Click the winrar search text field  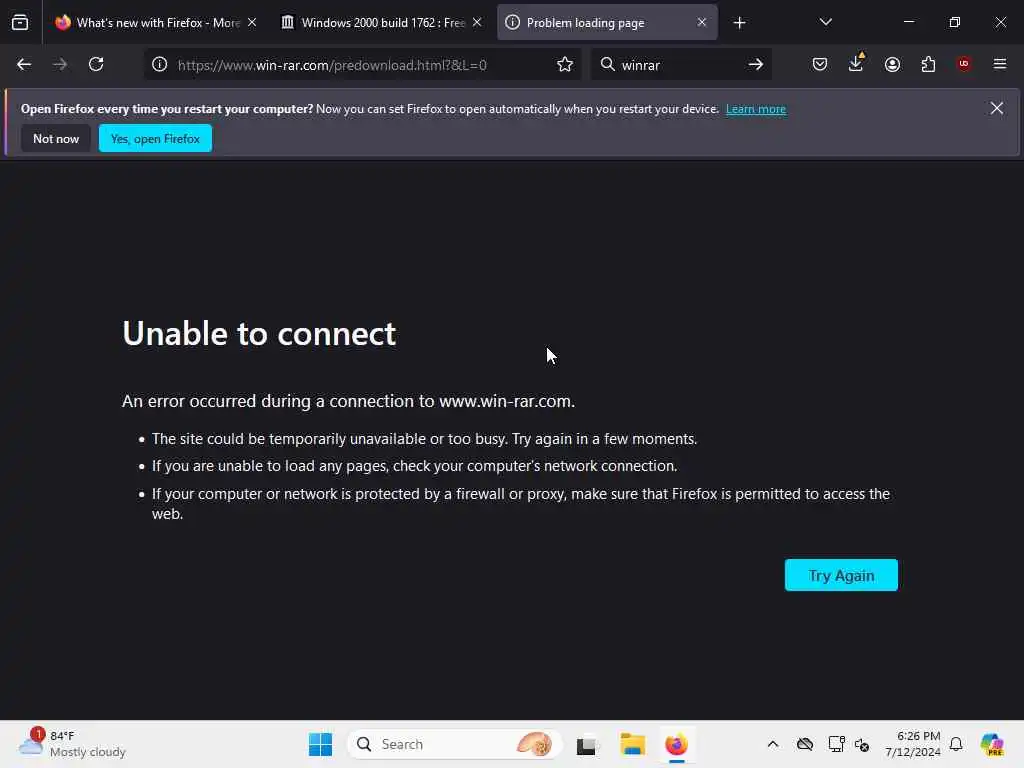[679, 65]
